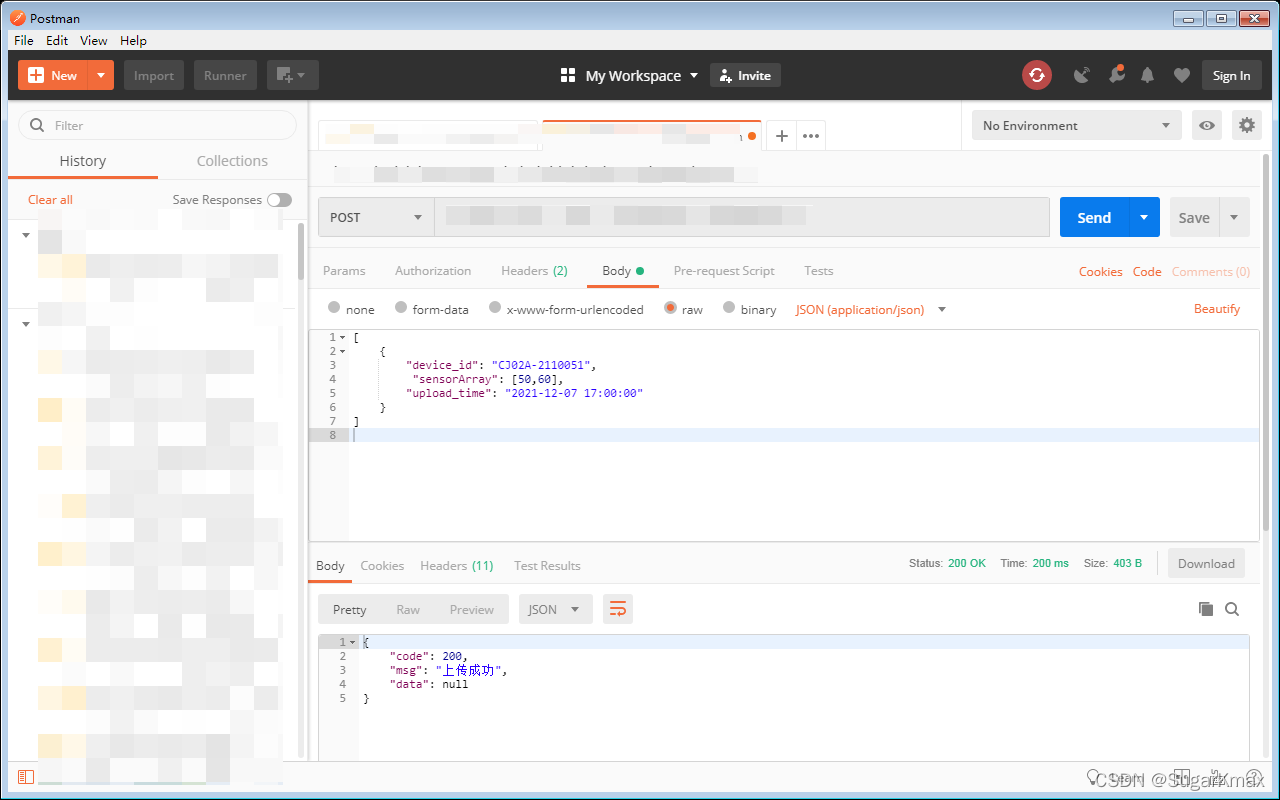This screenshot has height=800, width=1280.
Task: Click the sync status icon
Action: coord(1037,75)
